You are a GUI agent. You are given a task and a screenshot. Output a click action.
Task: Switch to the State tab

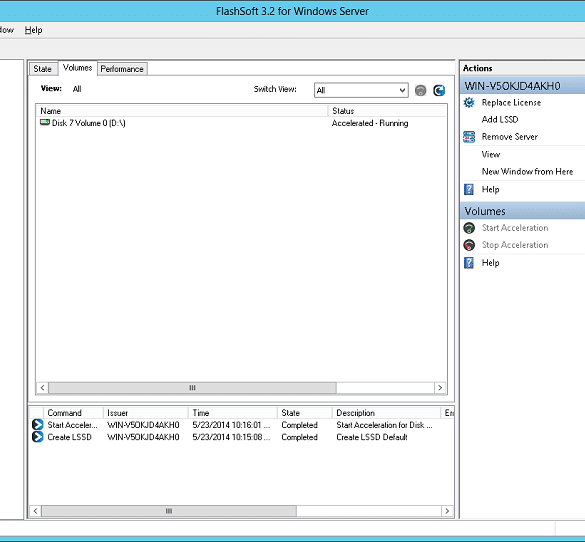[x=43, y=69]
